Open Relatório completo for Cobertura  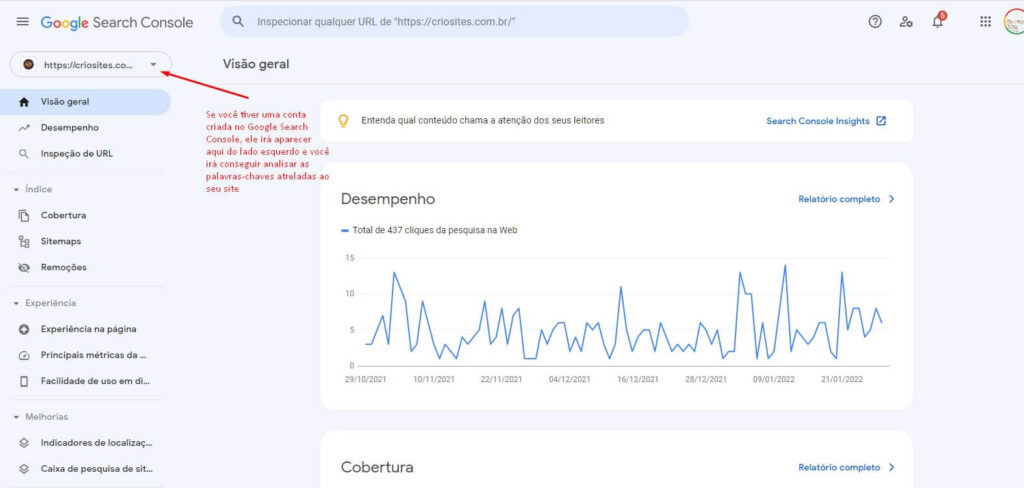[x=839, y=468]
